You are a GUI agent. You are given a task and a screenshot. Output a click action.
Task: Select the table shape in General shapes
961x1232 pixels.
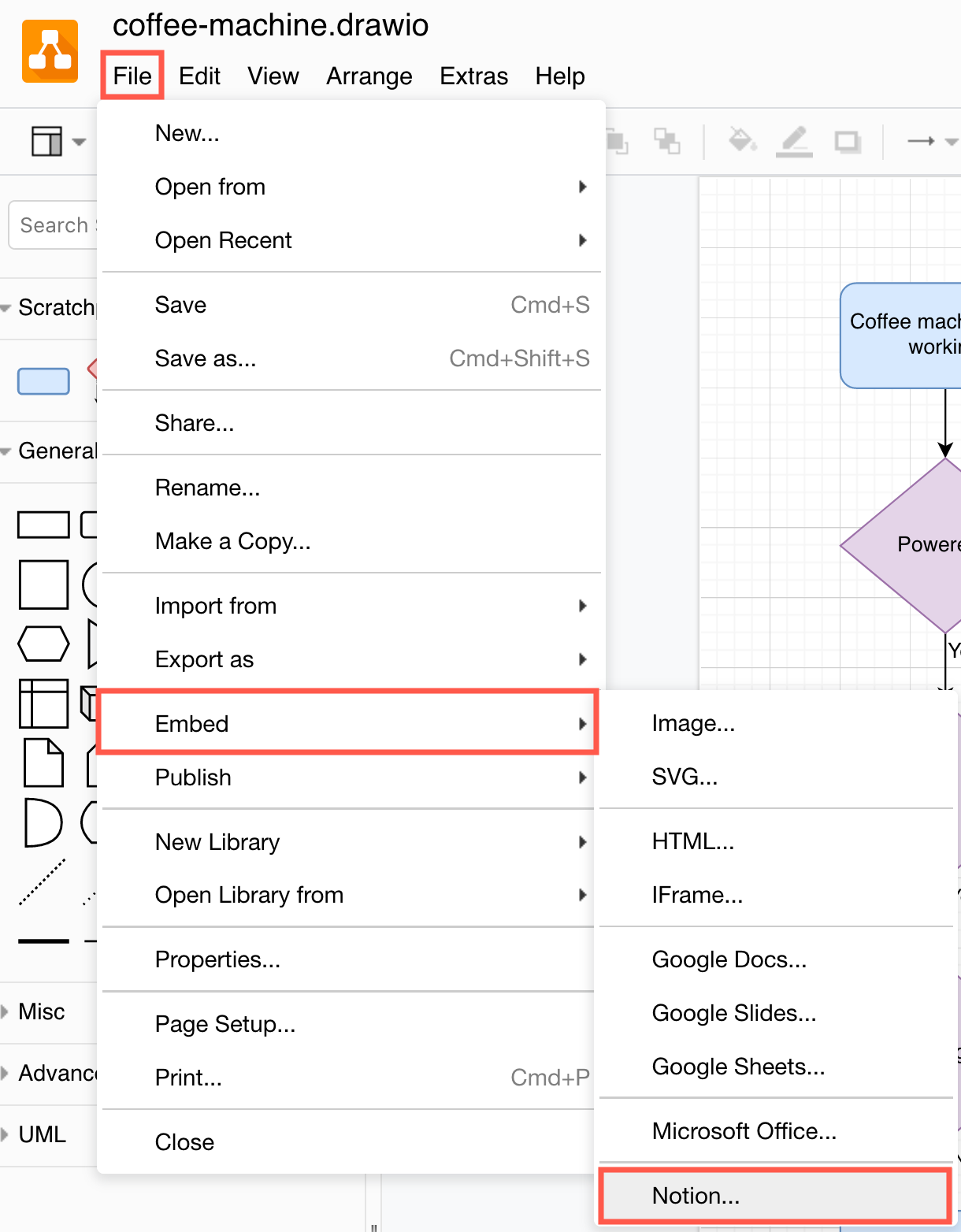pyautogui.click(x=43, y=703)
